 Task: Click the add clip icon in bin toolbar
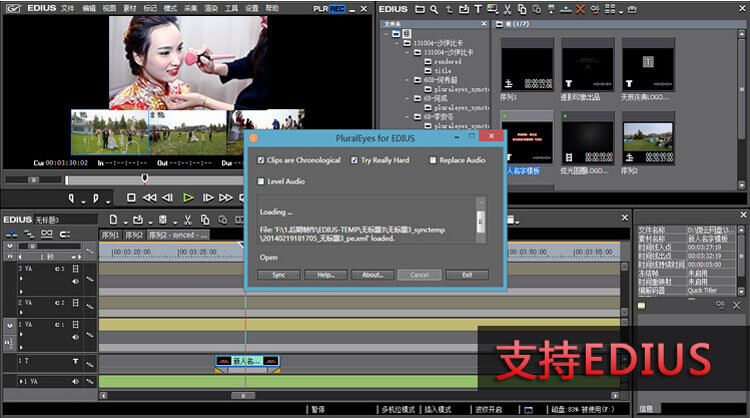click(463, 9)
